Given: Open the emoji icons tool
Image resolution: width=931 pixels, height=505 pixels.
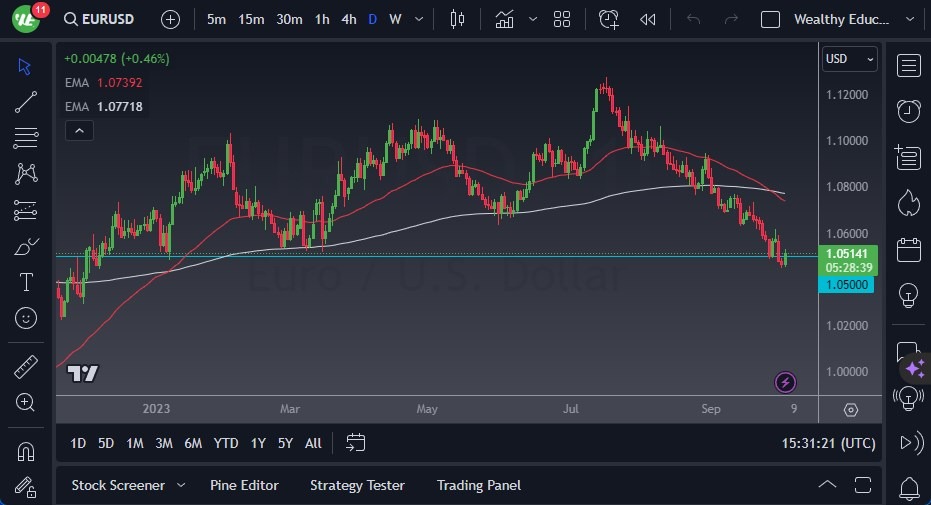Looking at the screenshot, I should pos(27,318).
